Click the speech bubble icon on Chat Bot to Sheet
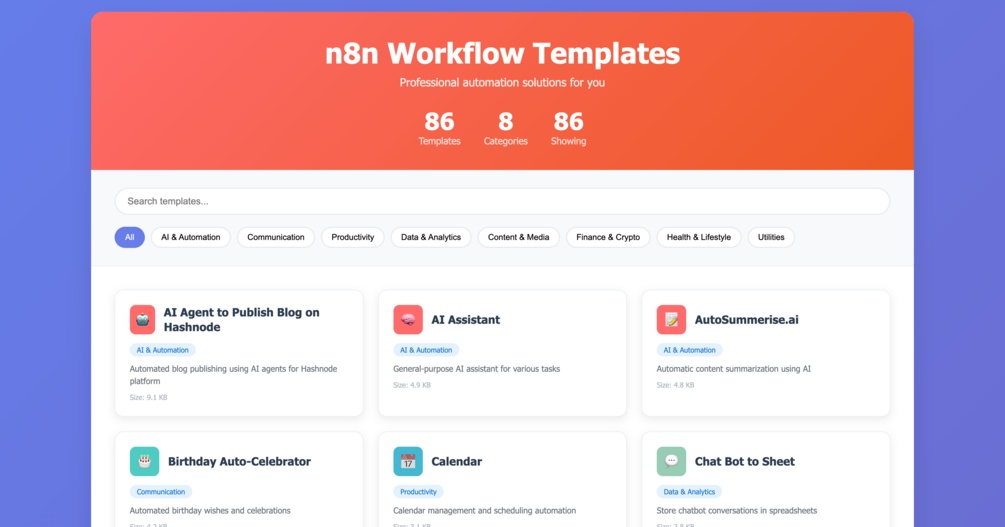Image resolution: width=1005 pixels, height=527 pixels. 671,461
